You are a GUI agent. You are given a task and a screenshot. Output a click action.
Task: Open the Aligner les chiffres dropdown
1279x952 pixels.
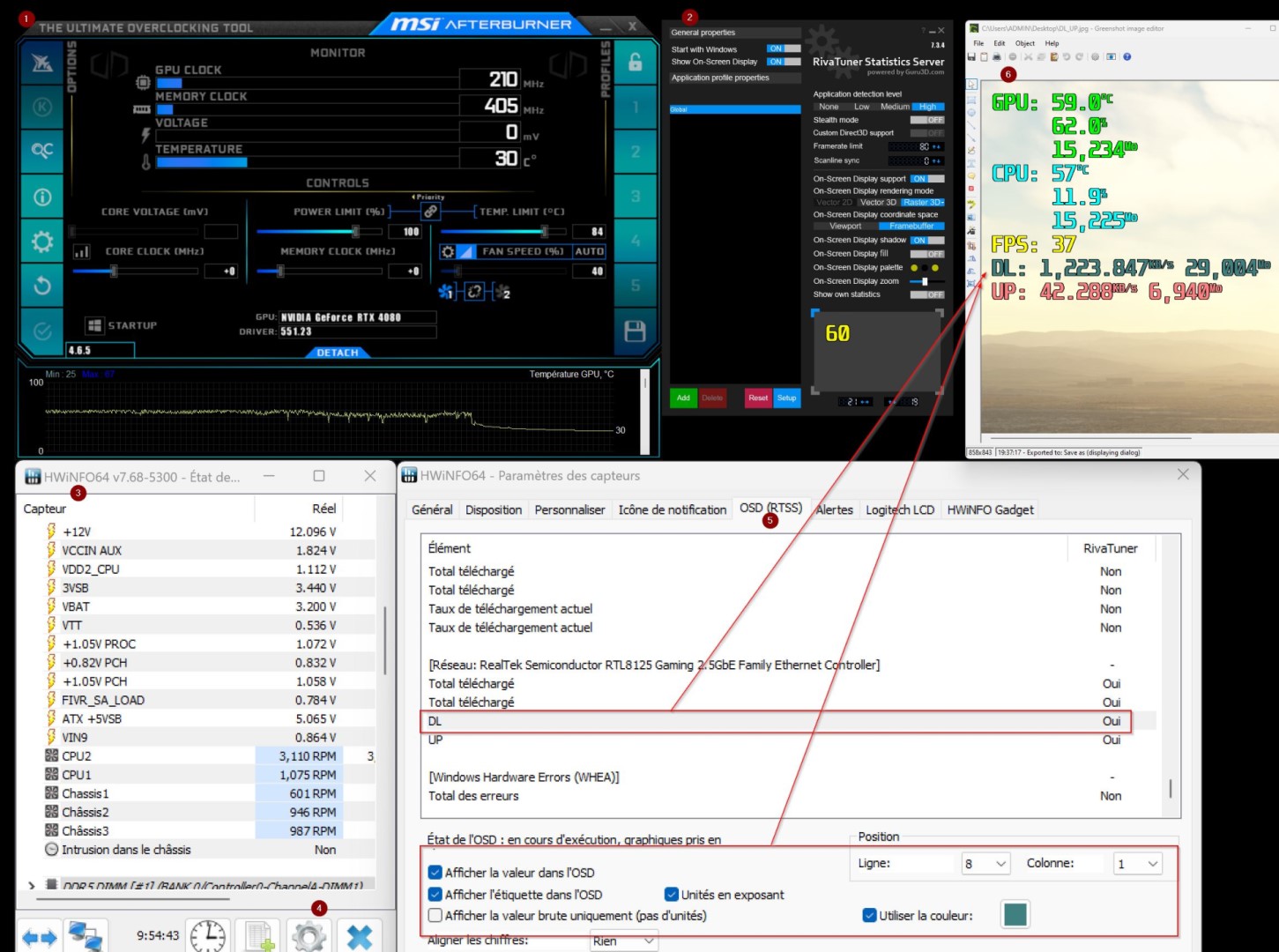(624, 941)
